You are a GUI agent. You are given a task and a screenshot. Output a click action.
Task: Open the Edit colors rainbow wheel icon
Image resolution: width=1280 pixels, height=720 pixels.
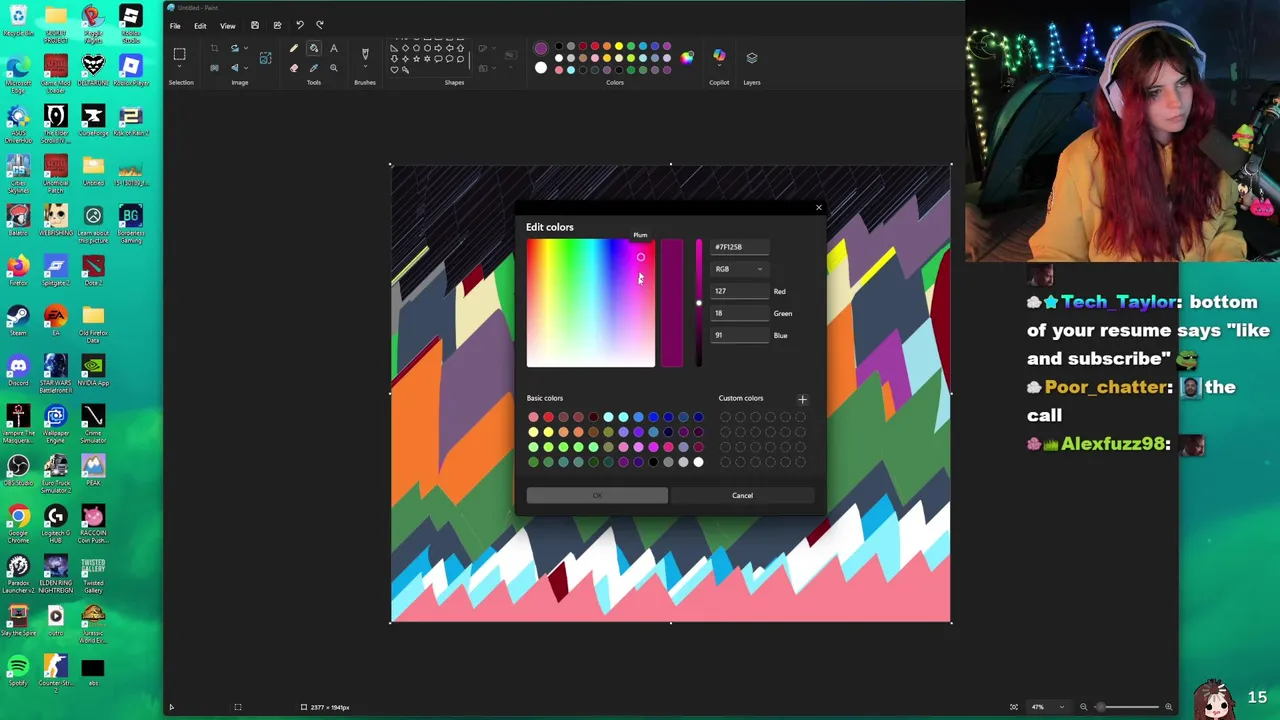pyautogui.click(x=687, y=57)
